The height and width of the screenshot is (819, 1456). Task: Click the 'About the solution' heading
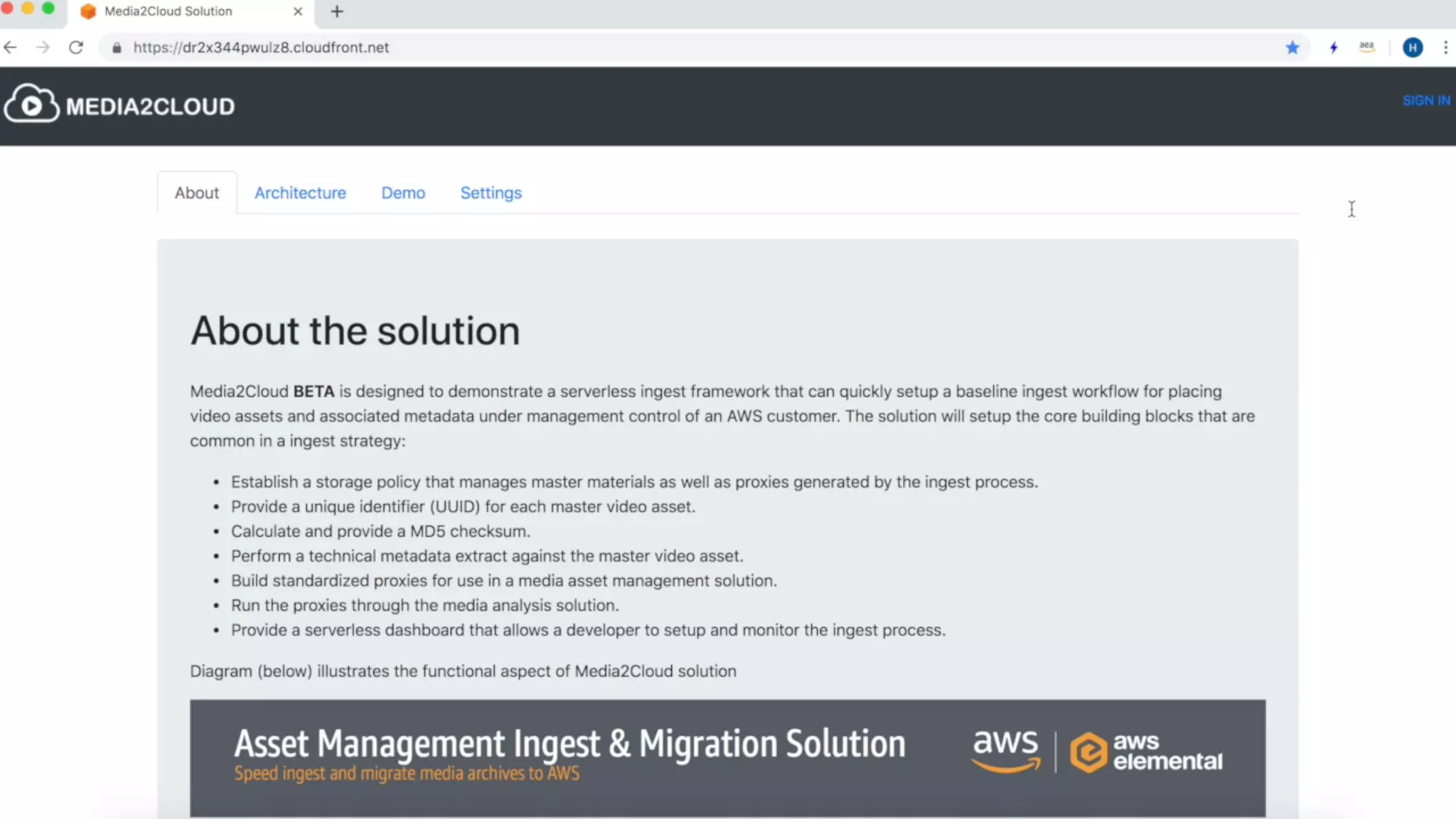[x=355, y=331]
